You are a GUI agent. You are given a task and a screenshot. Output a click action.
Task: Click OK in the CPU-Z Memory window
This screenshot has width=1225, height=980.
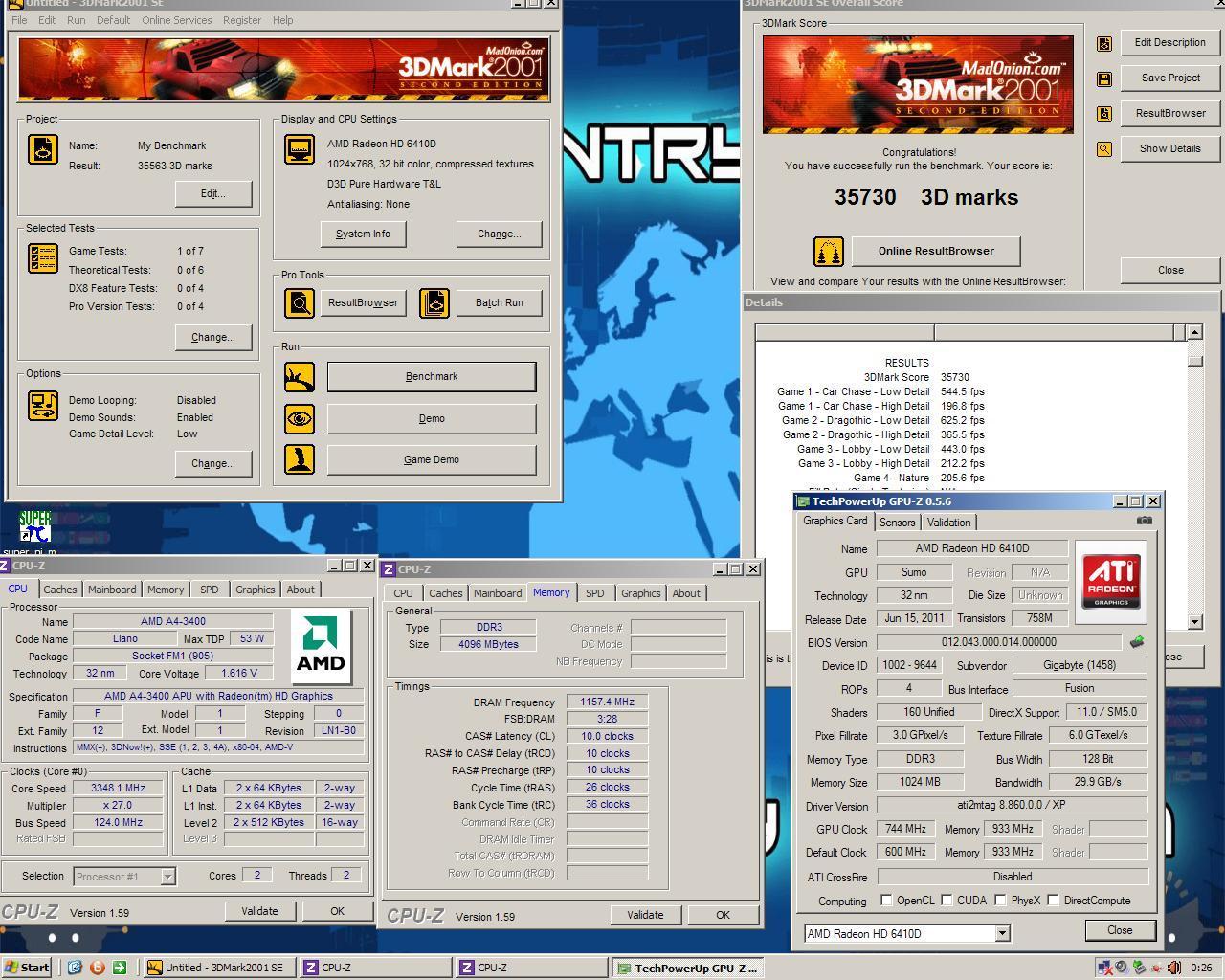[x=723, y=915]
